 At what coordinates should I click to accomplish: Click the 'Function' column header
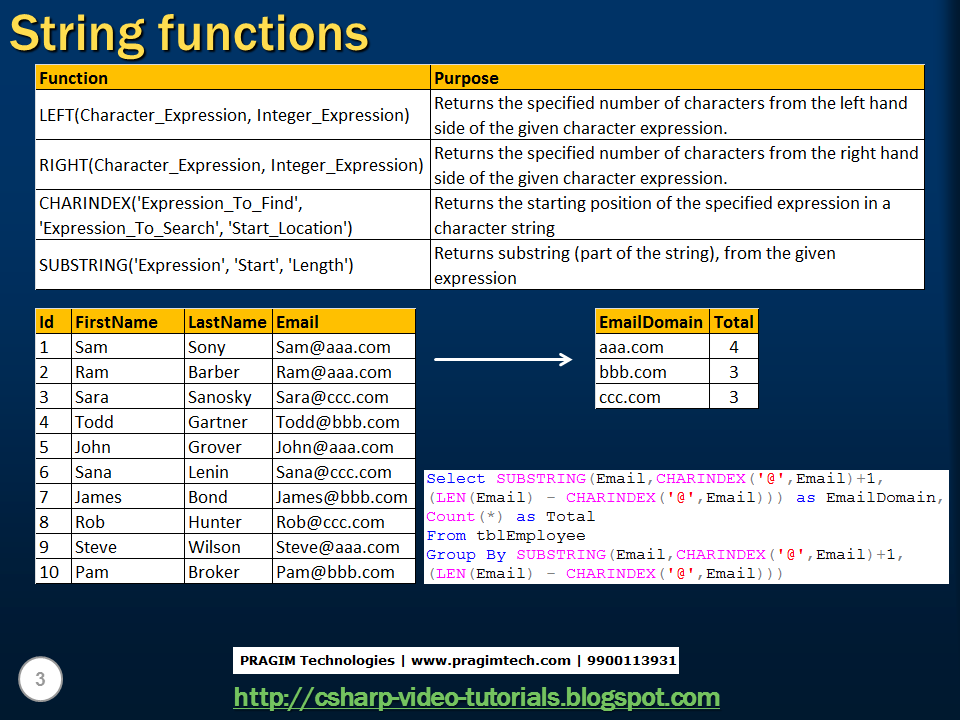pos(233,78)
